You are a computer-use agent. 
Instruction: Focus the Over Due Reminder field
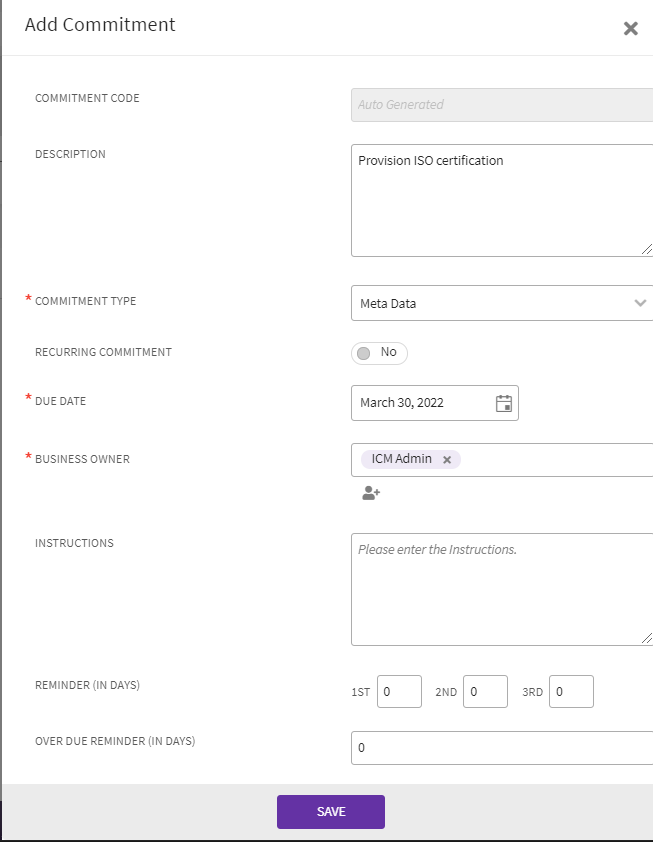click(500, 748)
